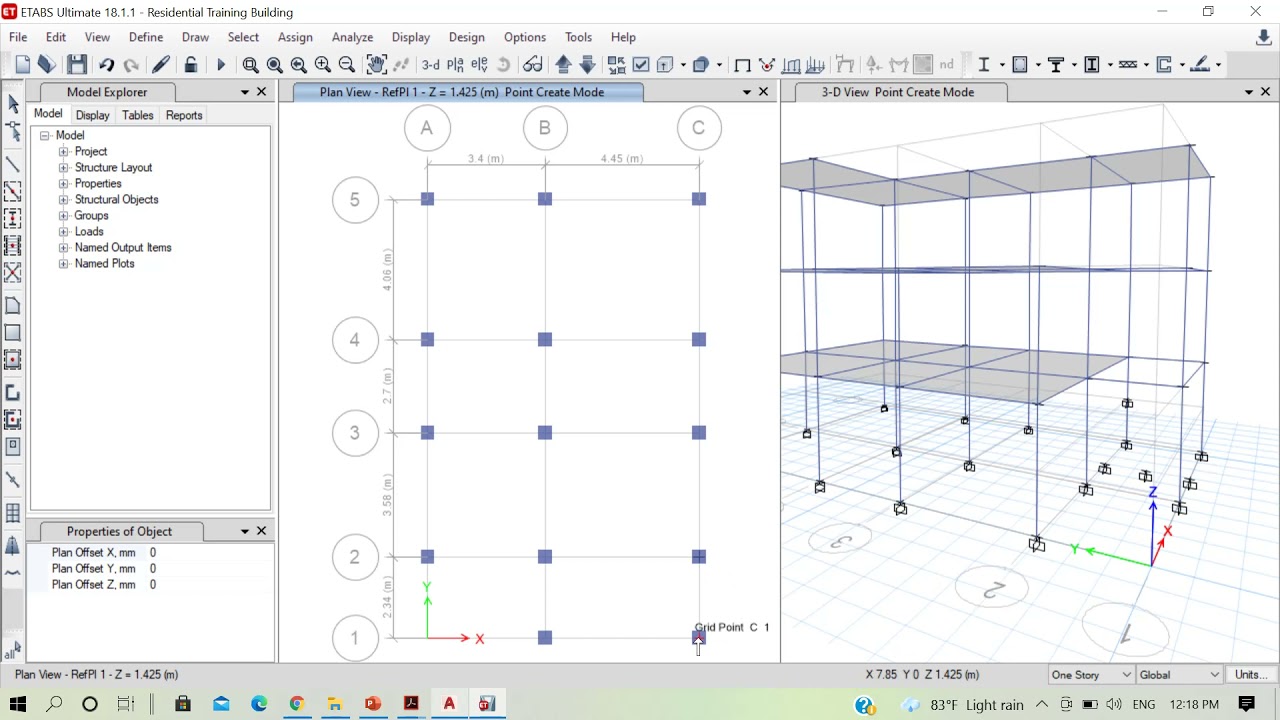Screen dimensions: 1280x720
Task: Activate the 3-D View window title tab
Action: point(898,92)
